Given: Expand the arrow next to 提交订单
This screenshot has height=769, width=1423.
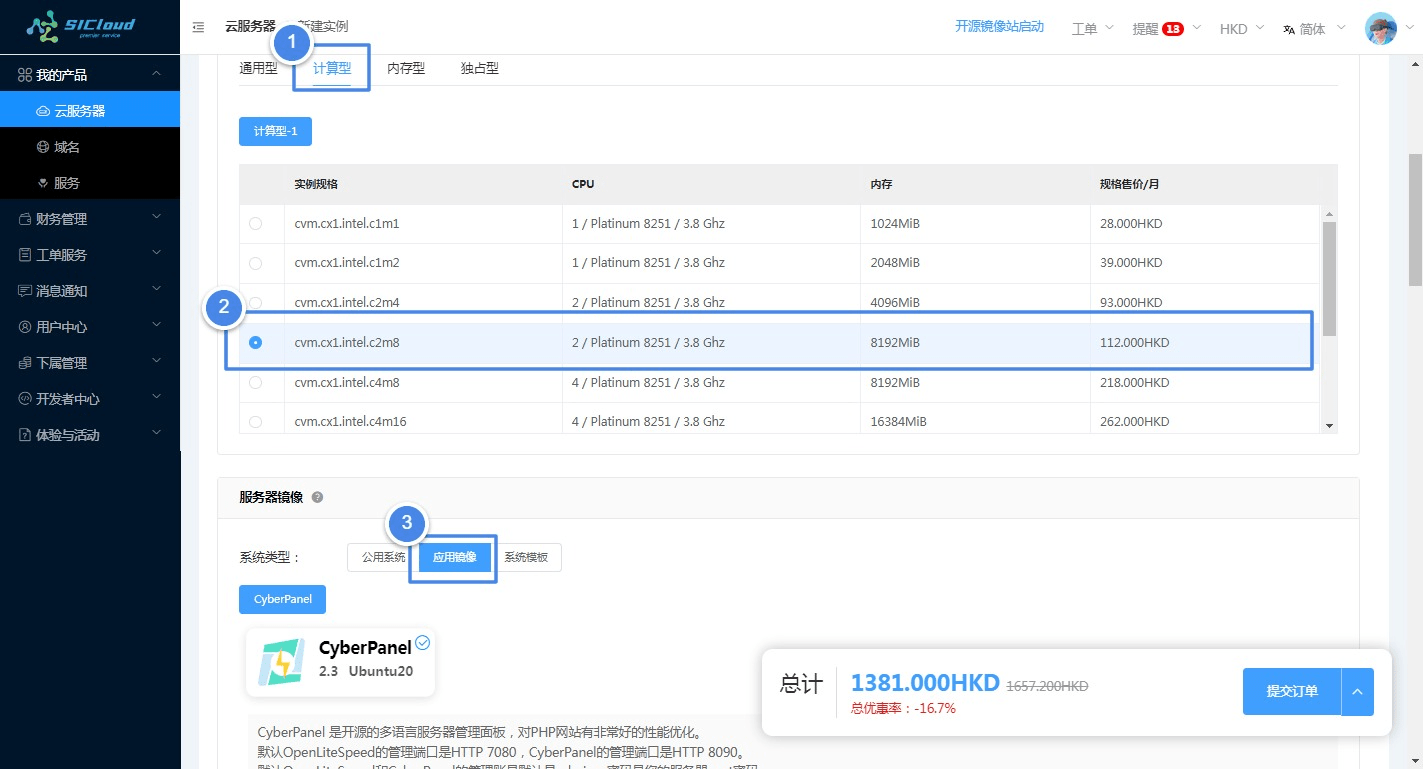Looking at the screenshot, I should coord(1357,691).
